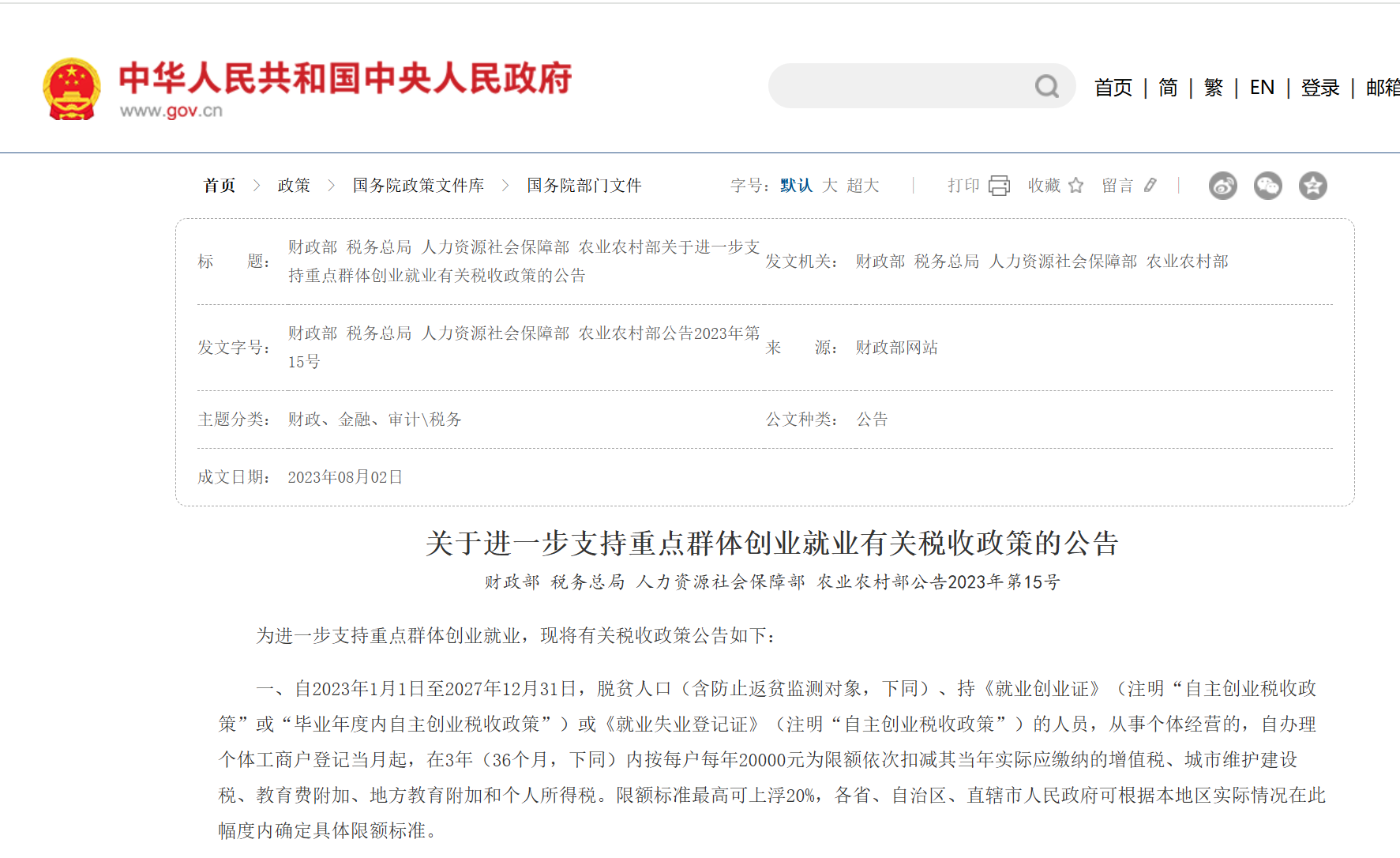Click the printer icon
Screen dimensions: 1400x858
click(999, 186)
